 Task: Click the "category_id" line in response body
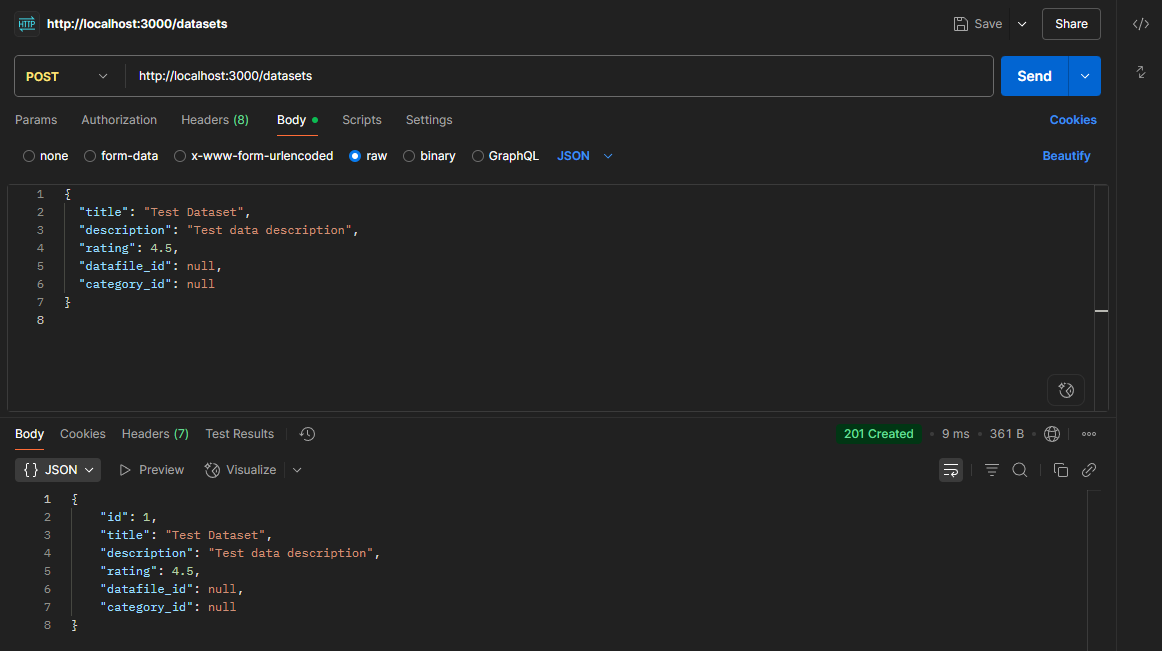click(168, 607)
